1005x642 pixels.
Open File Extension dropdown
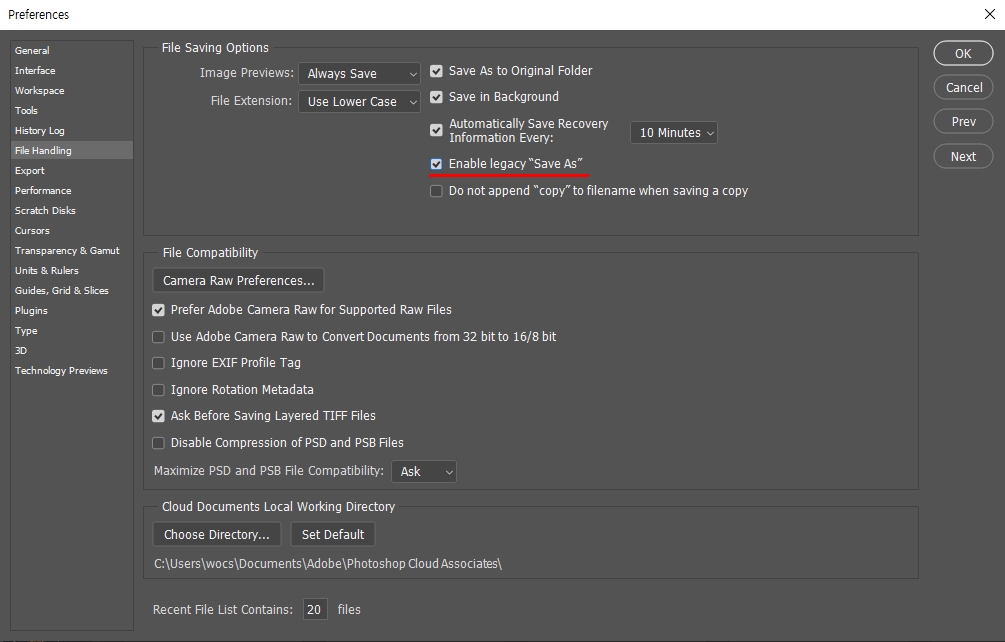tap(360, 101)
